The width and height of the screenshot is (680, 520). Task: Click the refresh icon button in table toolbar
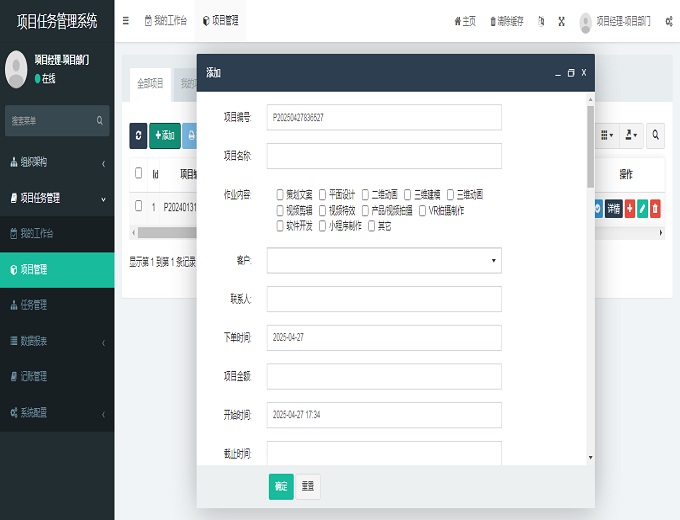(138, 135)
